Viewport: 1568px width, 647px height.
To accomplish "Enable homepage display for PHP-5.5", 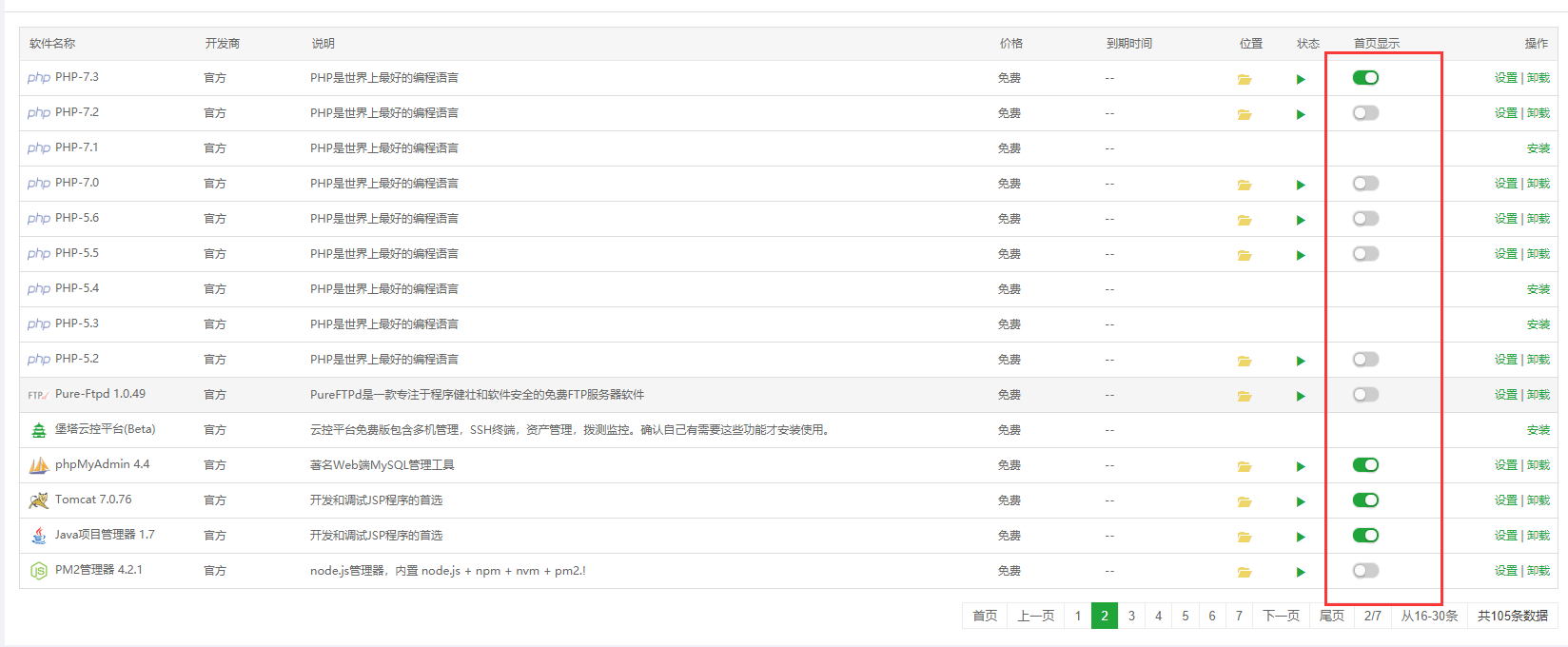I will pos(1365,254).
